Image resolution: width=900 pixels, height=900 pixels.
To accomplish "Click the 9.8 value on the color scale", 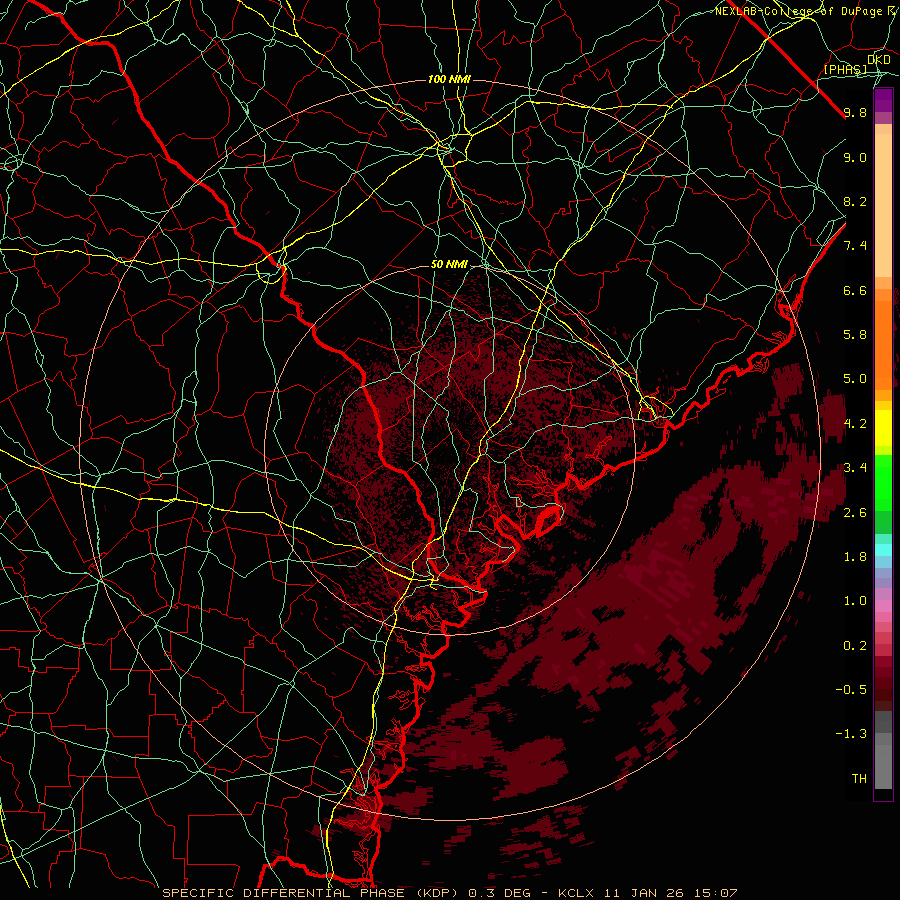I will pyautogui.click(x=855, y=112).
